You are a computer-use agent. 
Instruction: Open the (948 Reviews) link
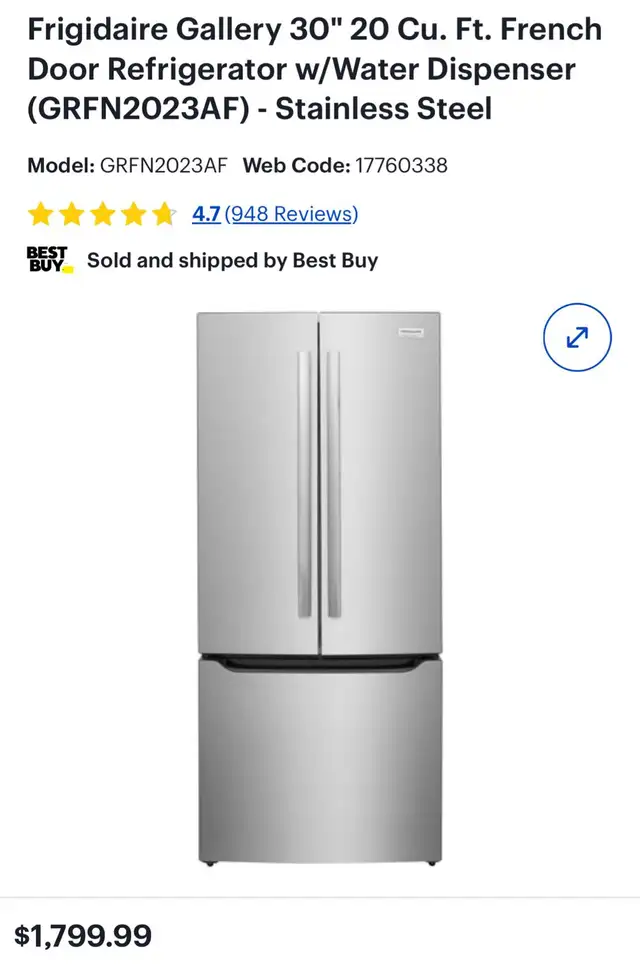(292, 214)
